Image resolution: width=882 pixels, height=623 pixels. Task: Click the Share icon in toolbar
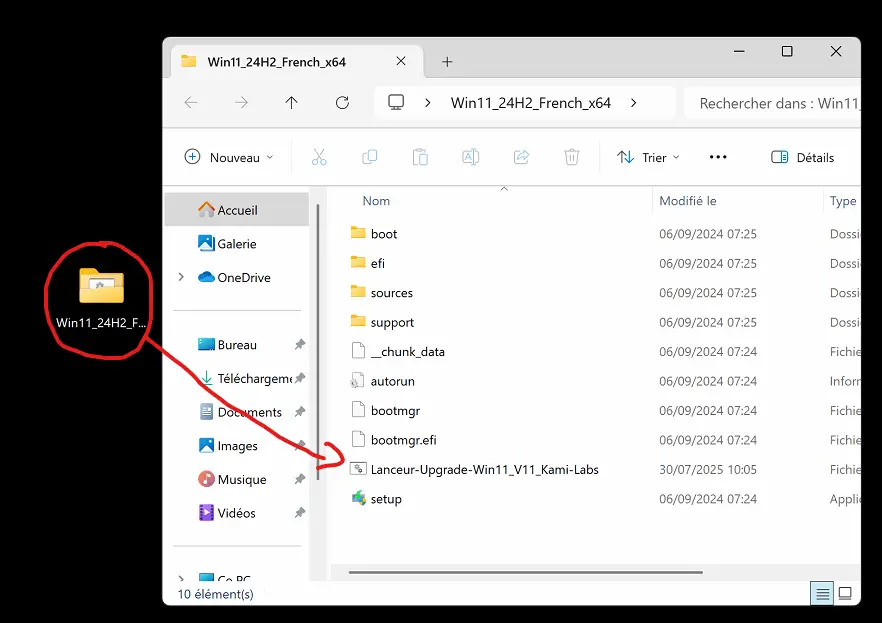tap(521, 157)
